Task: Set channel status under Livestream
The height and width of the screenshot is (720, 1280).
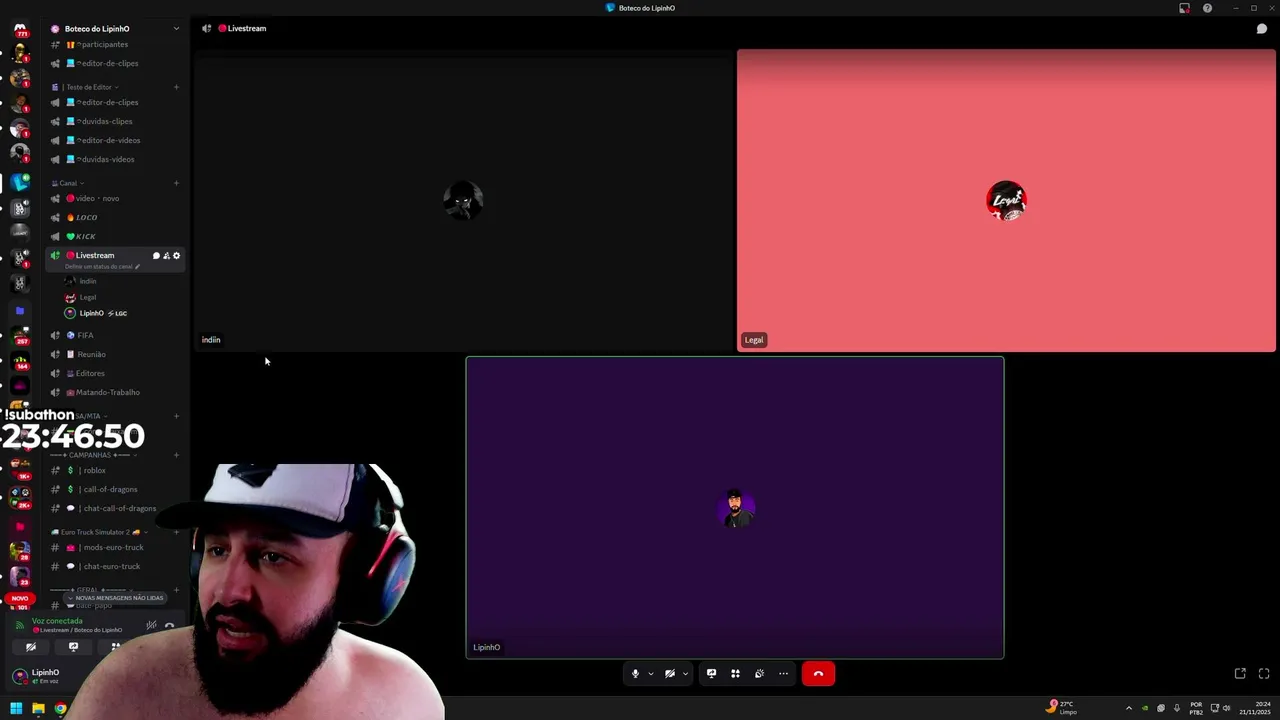Action: point(102,267)
